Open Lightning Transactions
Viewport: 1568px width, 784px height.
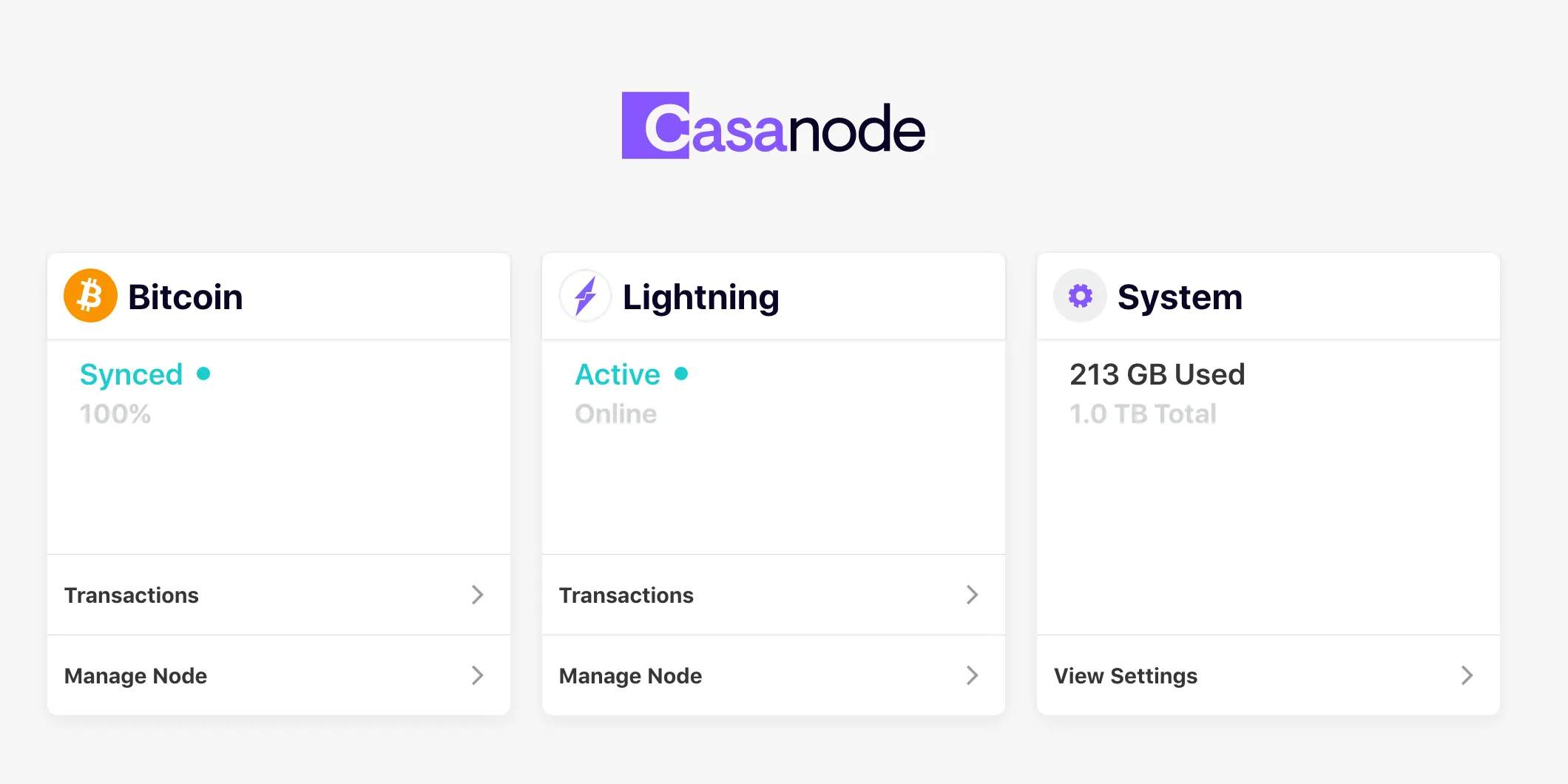click(x=626, y=595)
